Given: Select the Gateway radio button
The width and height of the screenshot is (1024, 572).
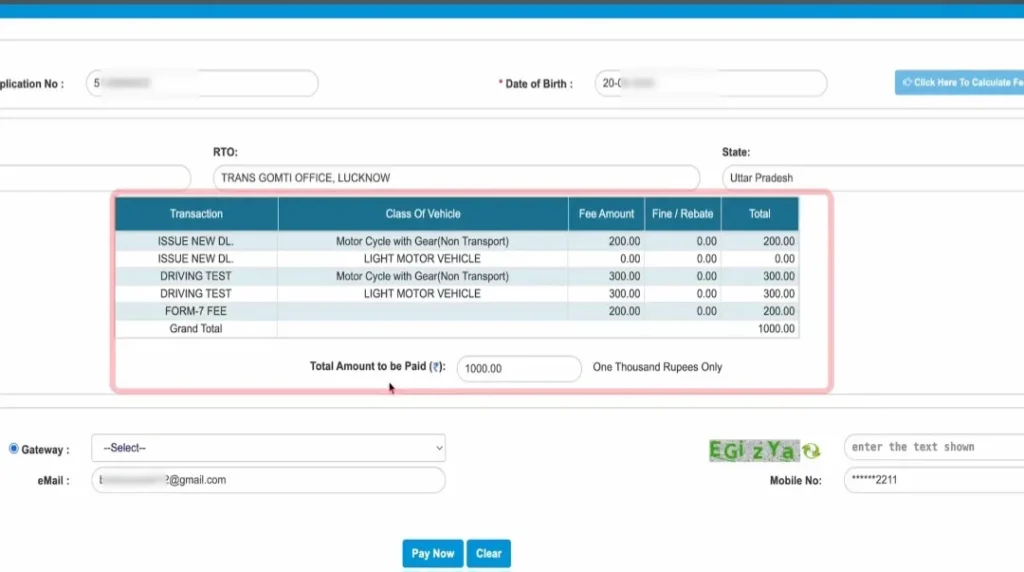Looking at the screenshot, I should click(14, 449).
